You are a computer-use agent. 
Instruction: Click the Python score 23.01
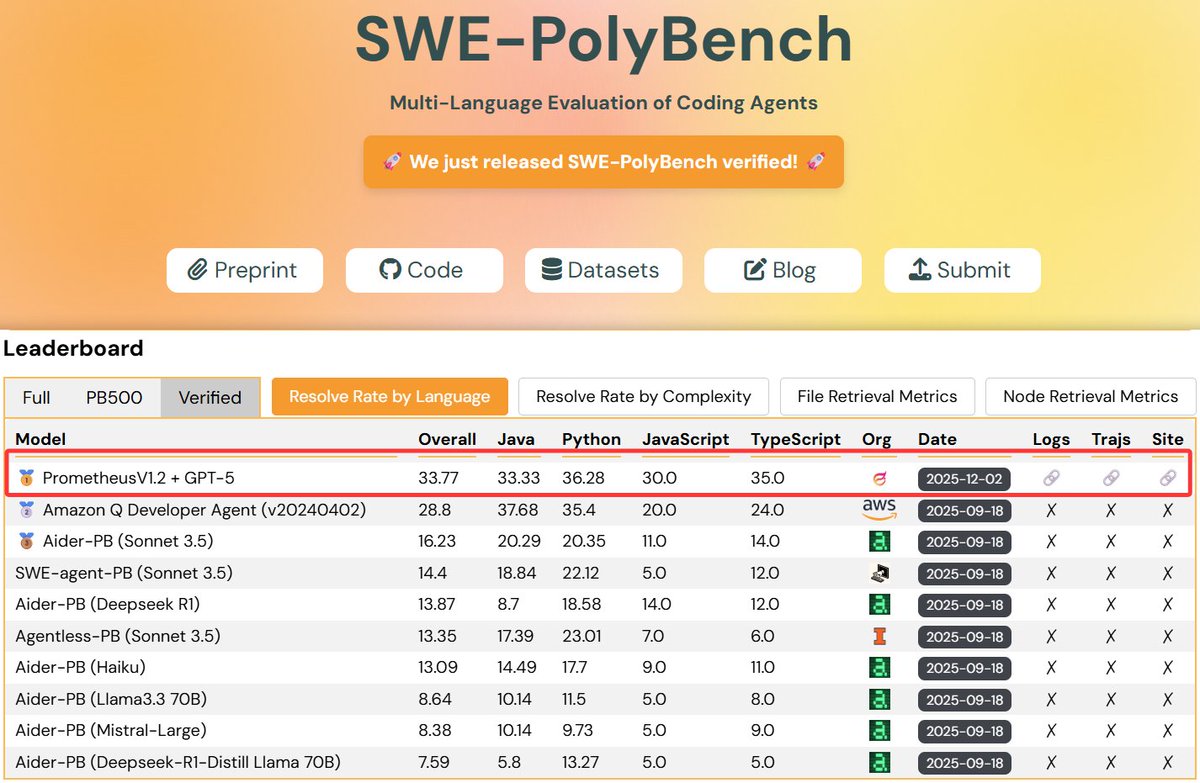[x=581, y=637]
